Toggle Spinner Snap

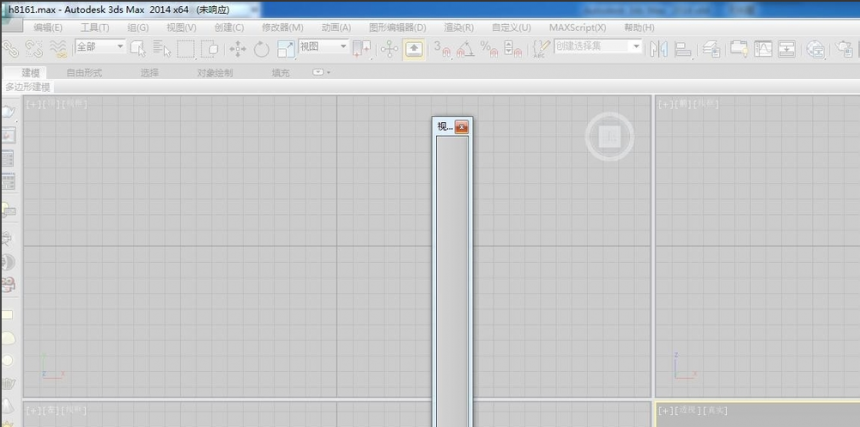[512, 49]
